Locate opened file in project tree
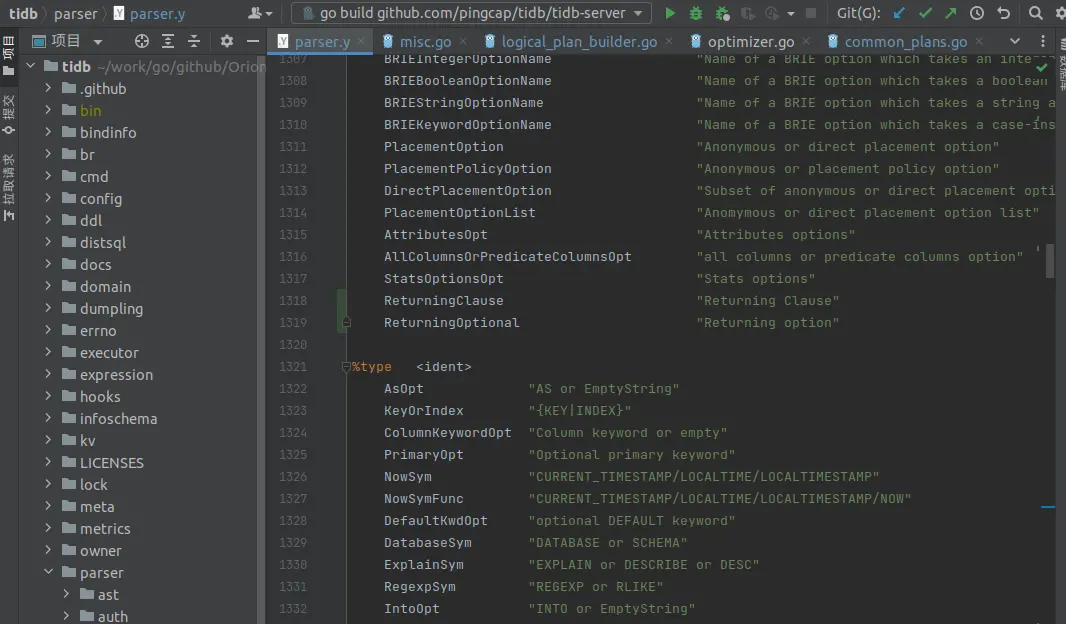The height and width of the screenshot is (624, 1066). click(142, 41)
